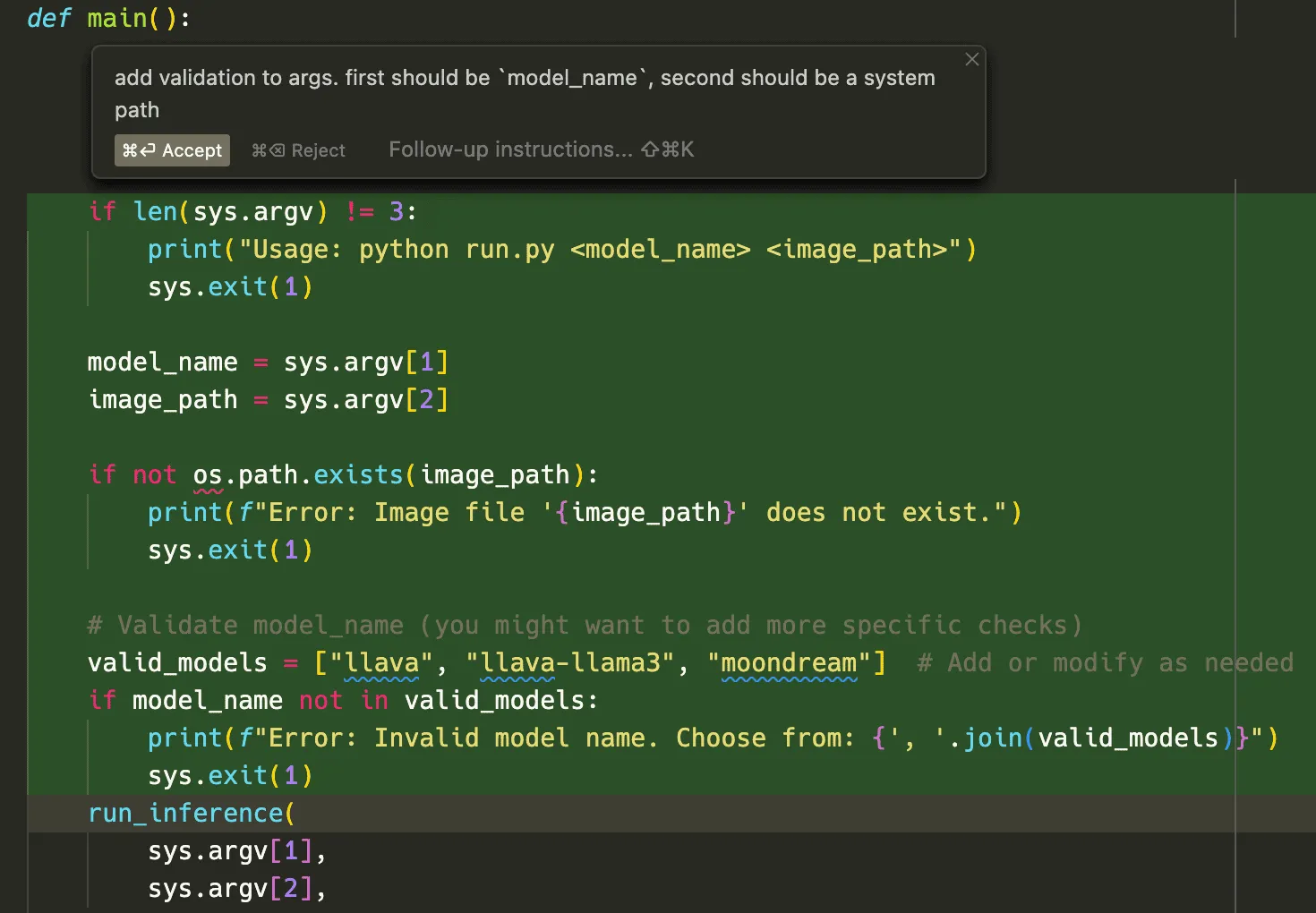Click the spell-checked os in os.path.exists

pyautogui.click(x=204, y=474)
